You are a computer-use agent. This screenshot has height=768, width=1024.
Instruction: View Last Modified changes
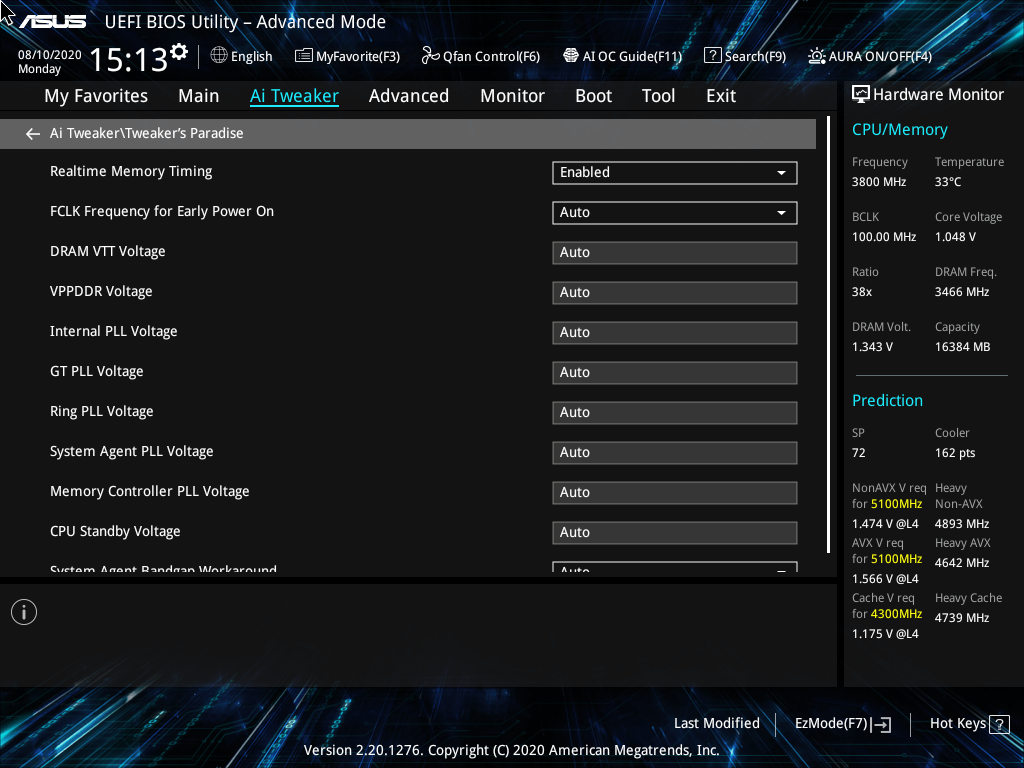click(x=716, y=723)
